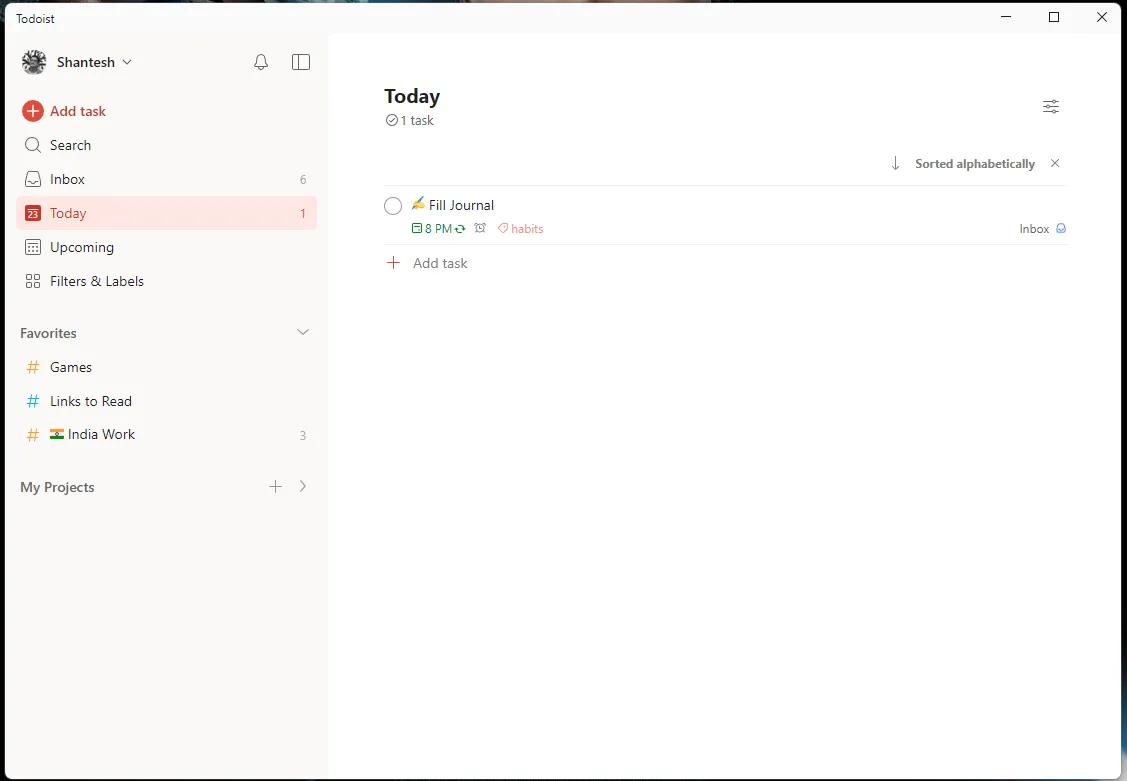Screen dimensions: 1127x781
Task: Open Search from the sidebar
Action: pos(166,145)
